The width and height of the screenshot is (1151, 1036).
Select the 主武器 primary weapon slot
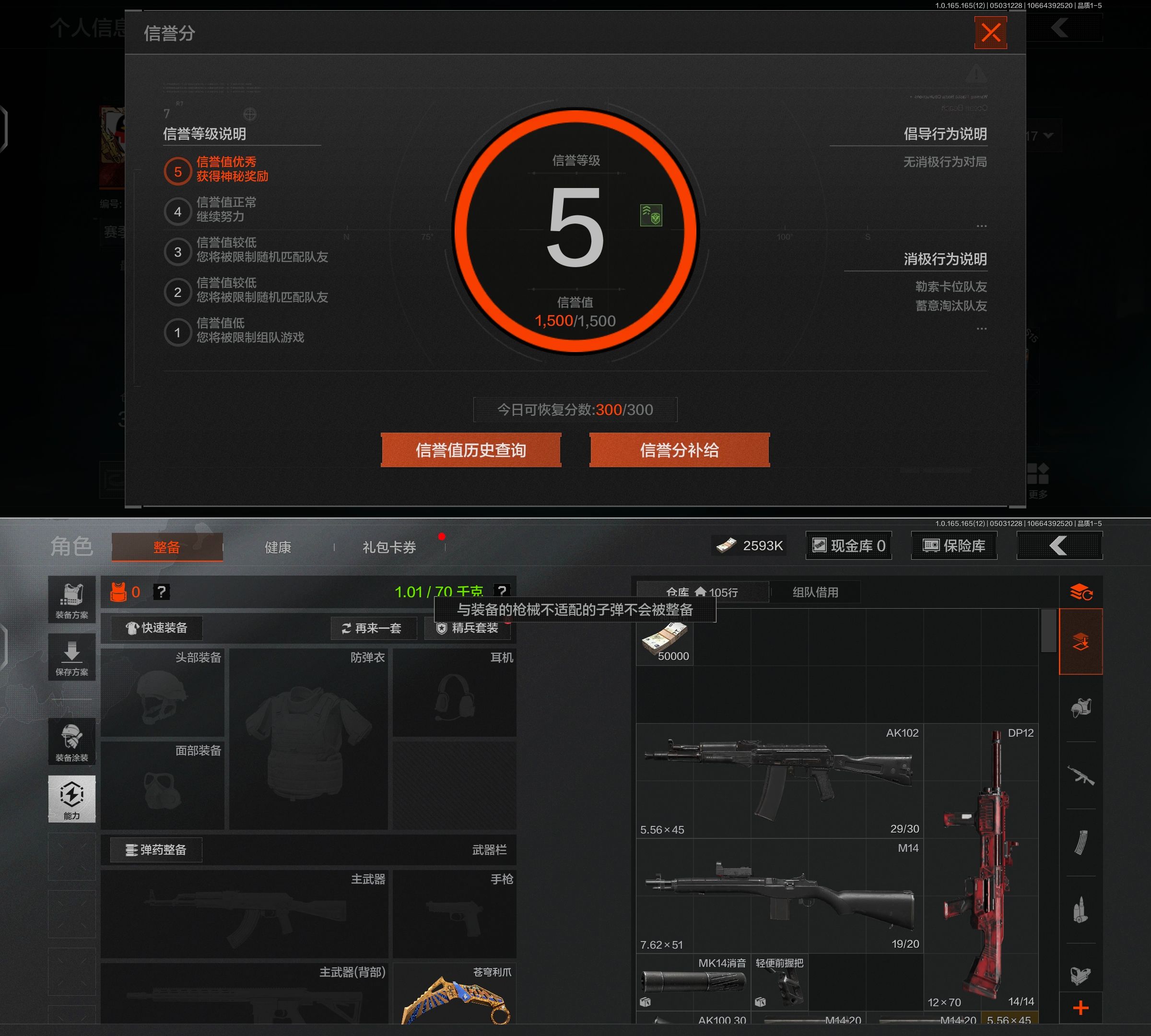[245, 914]
